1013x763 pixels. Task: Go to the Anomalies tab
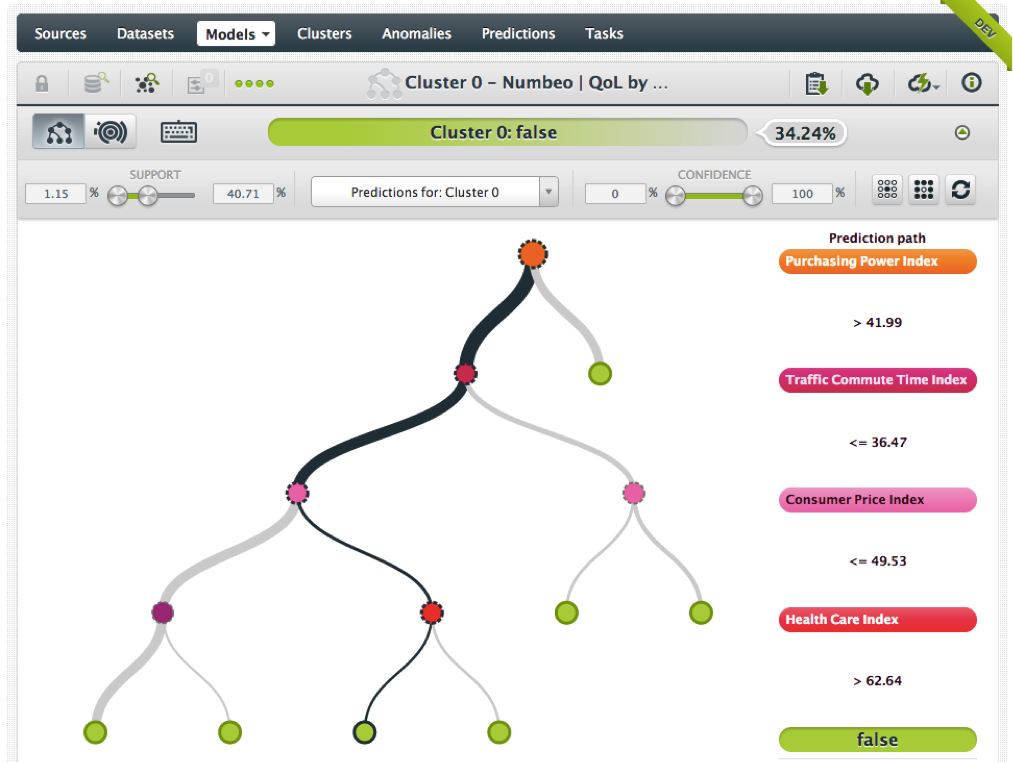416,34
